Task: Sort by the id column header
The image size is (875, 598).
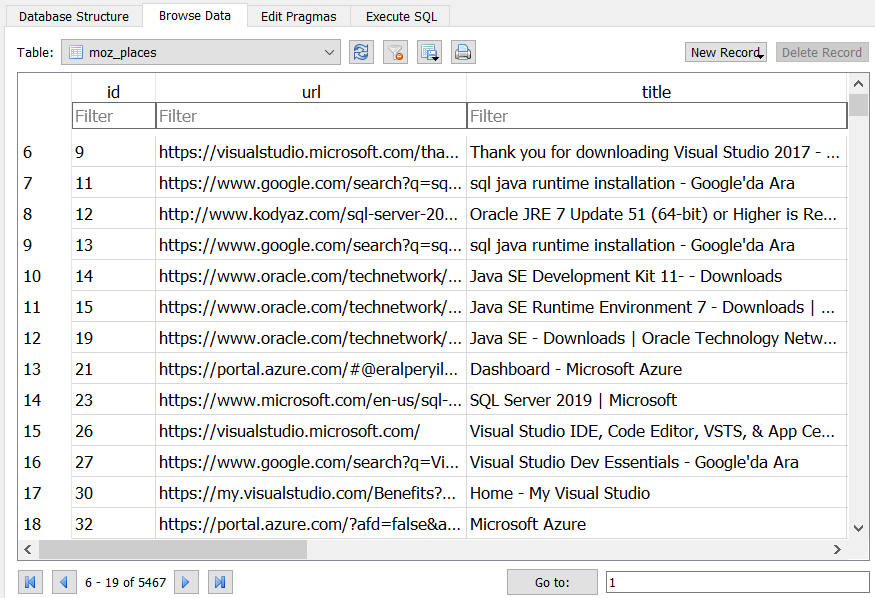Action: pyautogui.click(x=114, y=91)
